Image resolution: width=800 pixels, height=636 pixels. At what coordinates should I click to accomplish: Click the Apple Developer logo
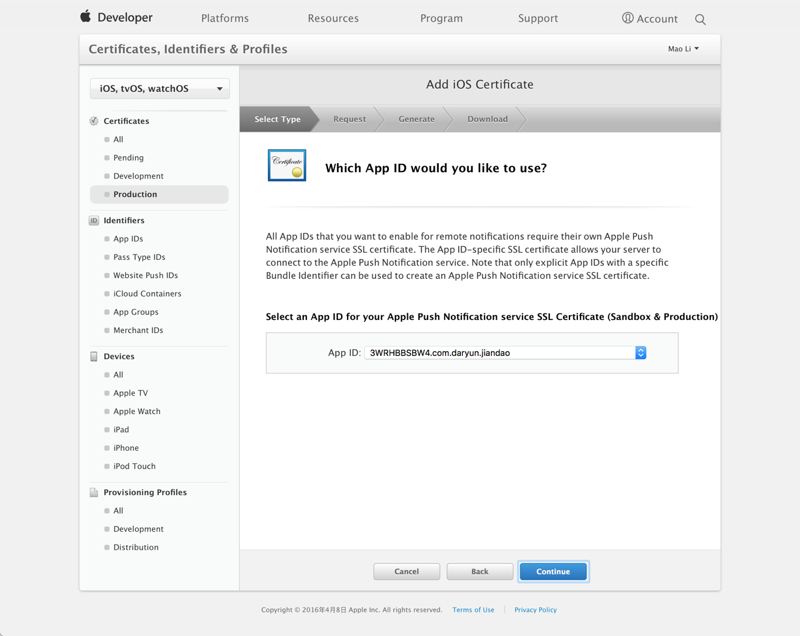[x=116, y=17]
